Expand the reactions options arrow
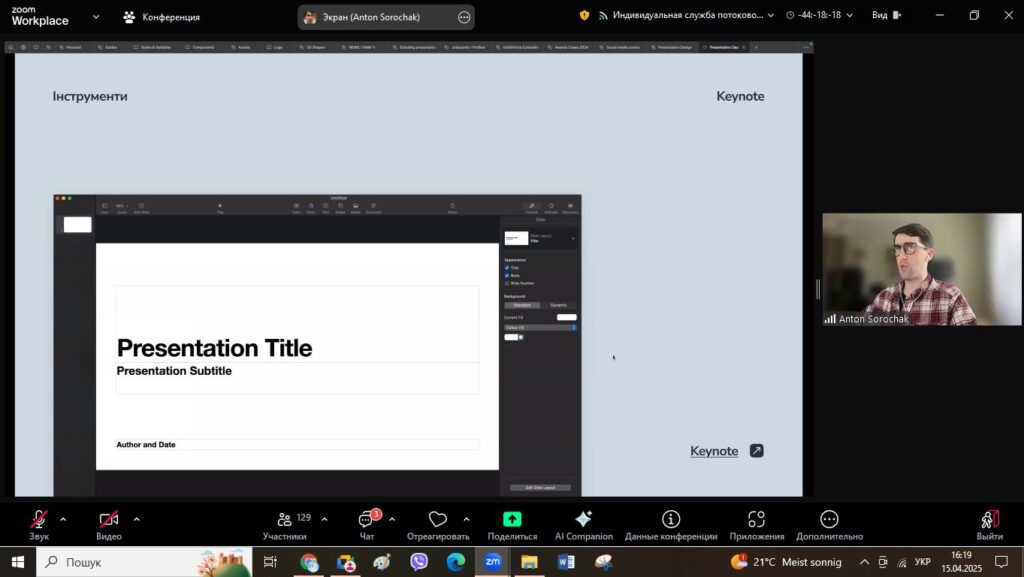 coord(466,519)
